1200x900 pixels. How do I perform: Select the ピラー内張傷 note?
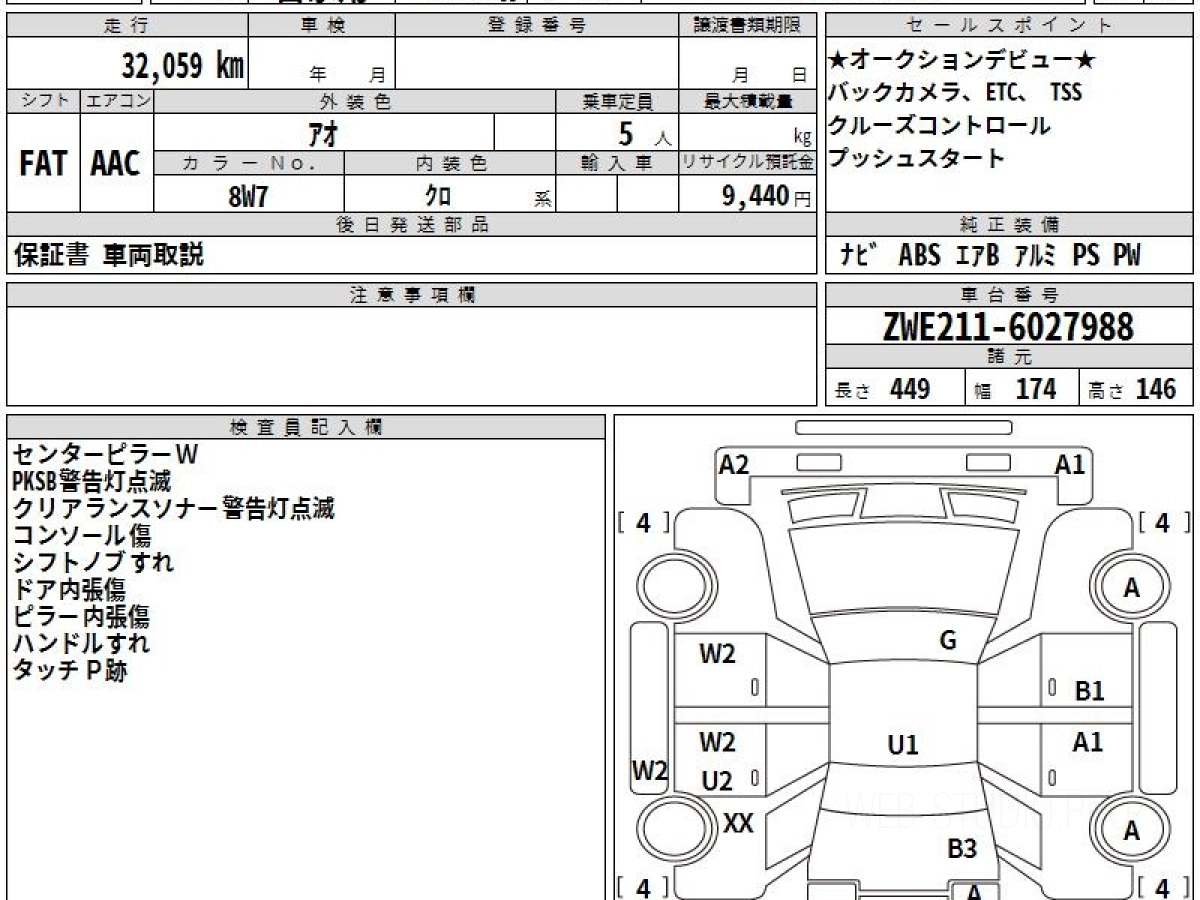pos(81,616)
